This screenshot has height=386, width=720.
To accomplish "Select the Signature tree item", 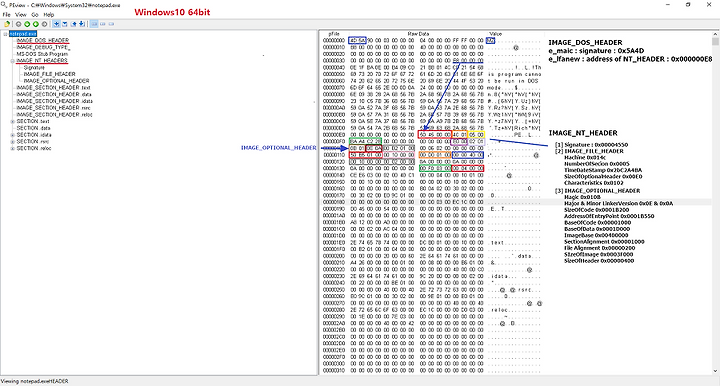I will [x=34, y=67].
